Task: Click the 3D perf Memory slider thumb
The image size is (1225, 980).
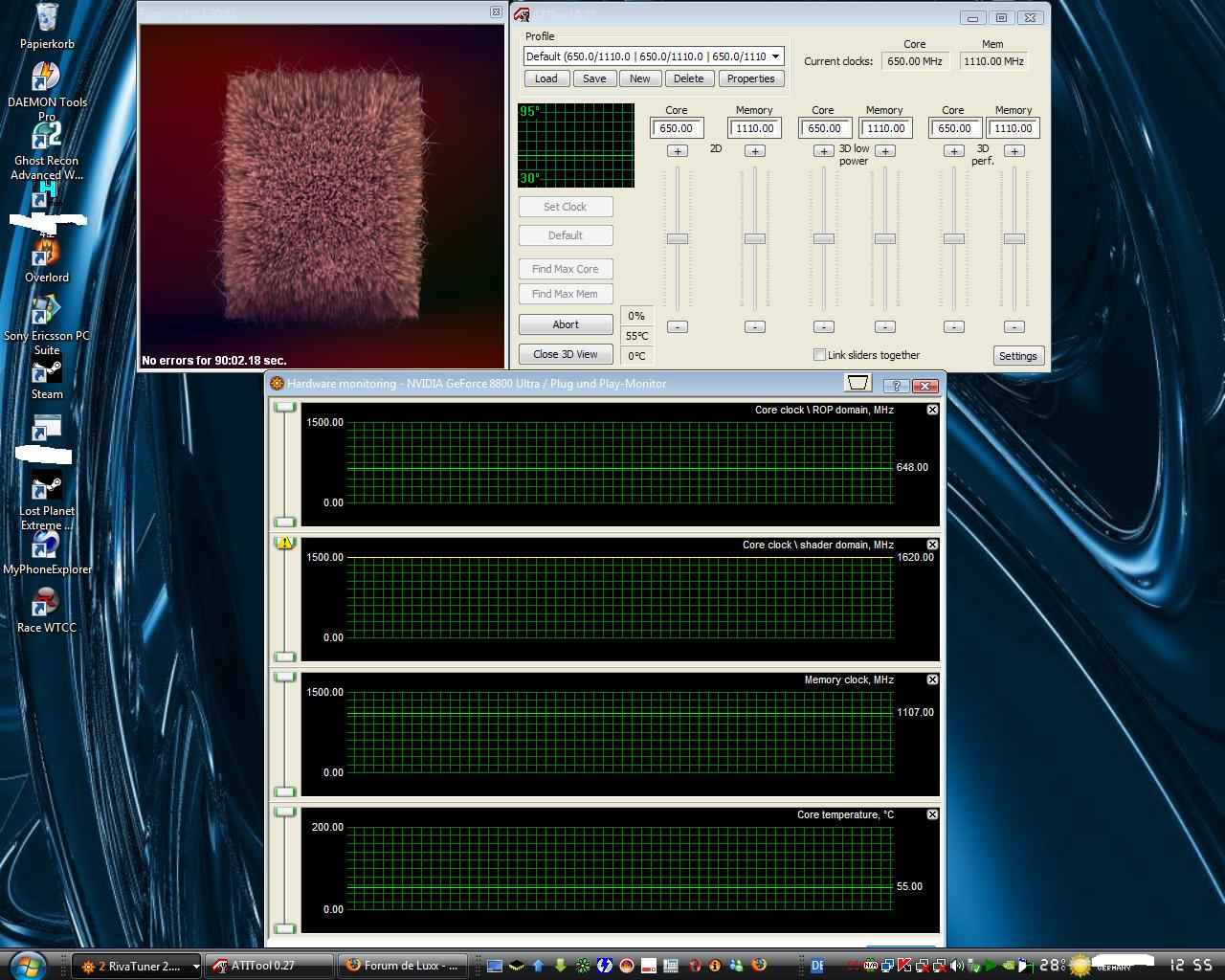Action: click(x=1014, y=238)
